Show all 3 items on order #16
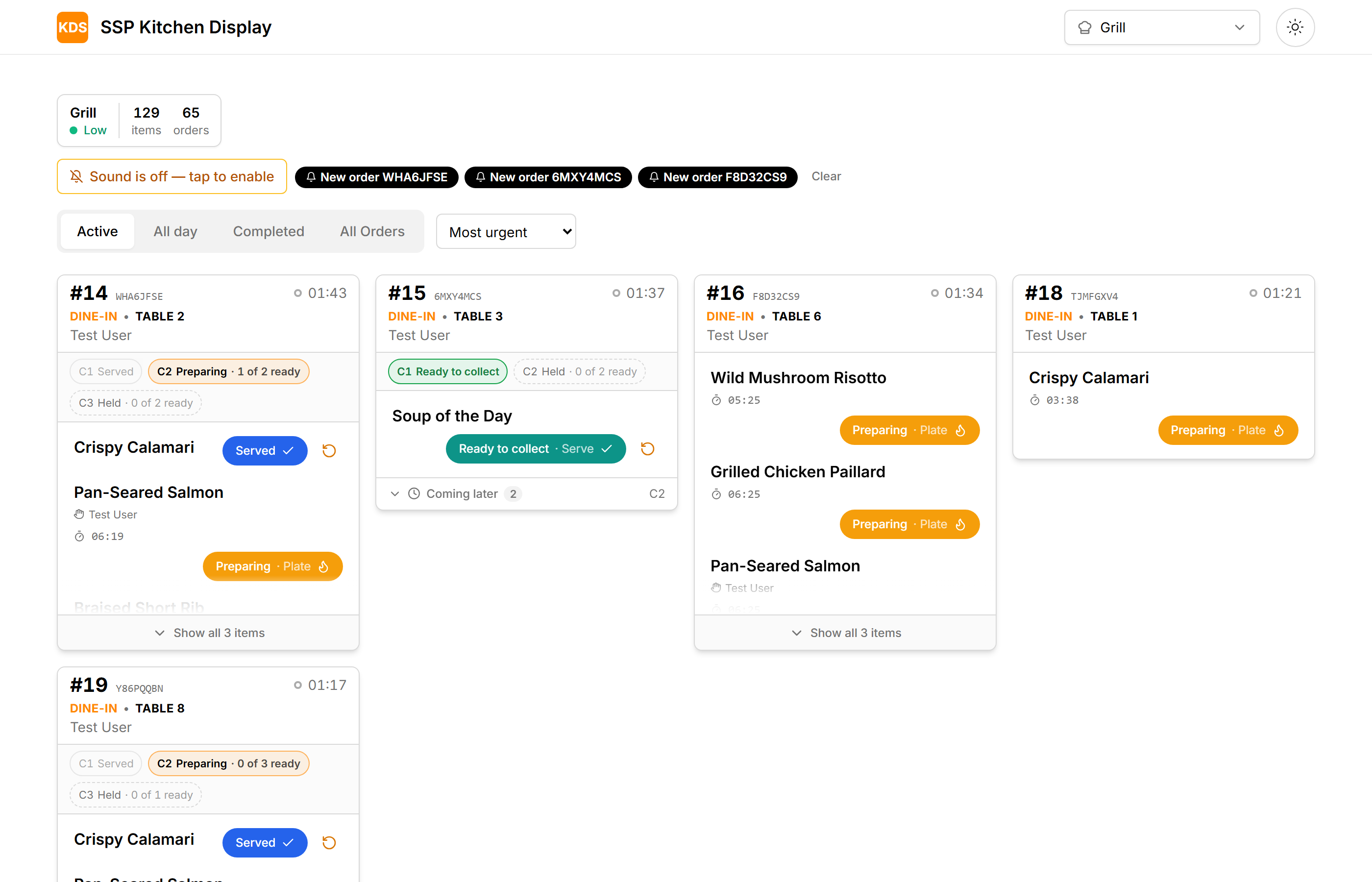This screenshot has width=1372, height=882. click(845, 633)
